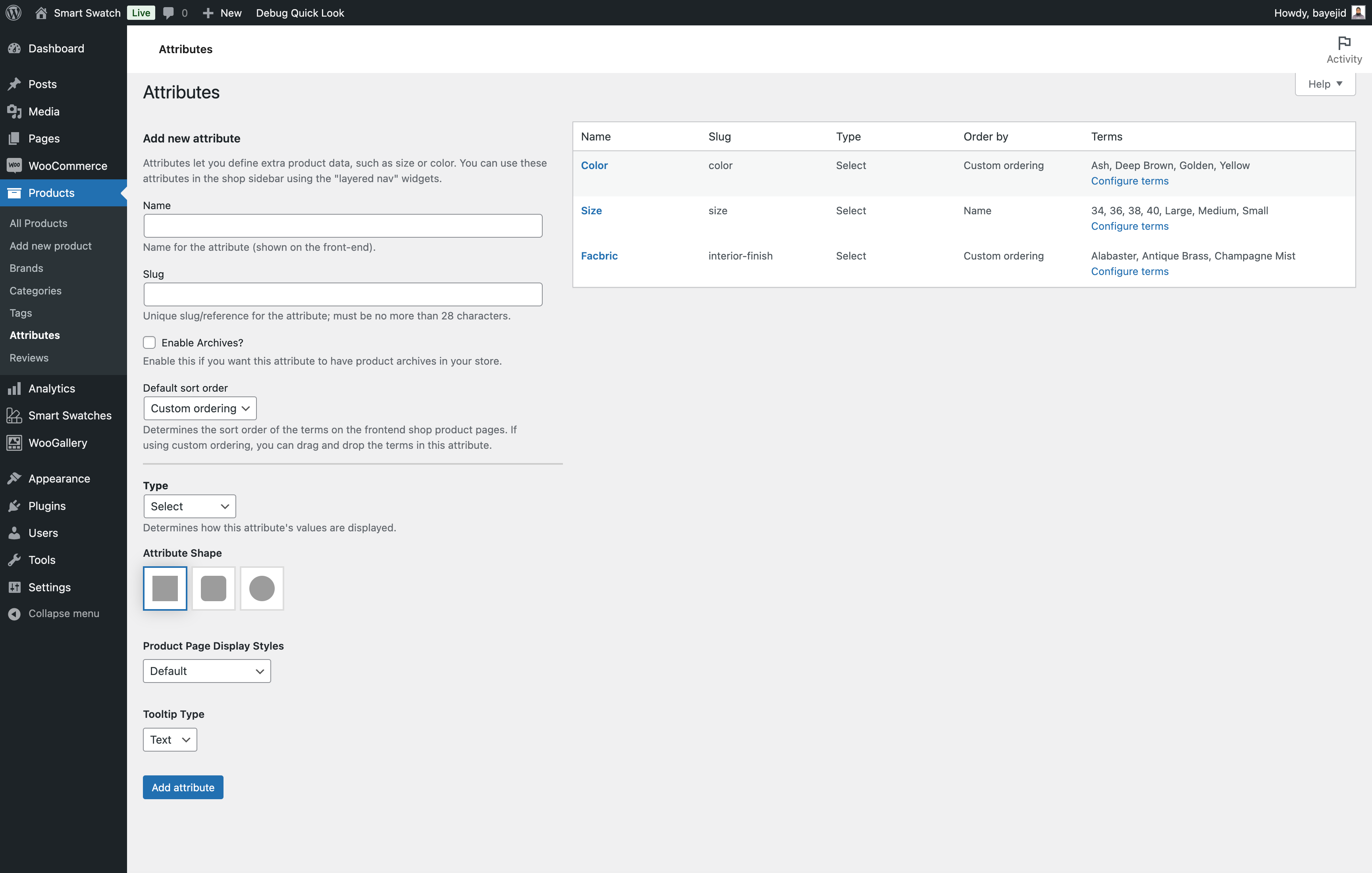Click the Terms column header

[1106, 137]
